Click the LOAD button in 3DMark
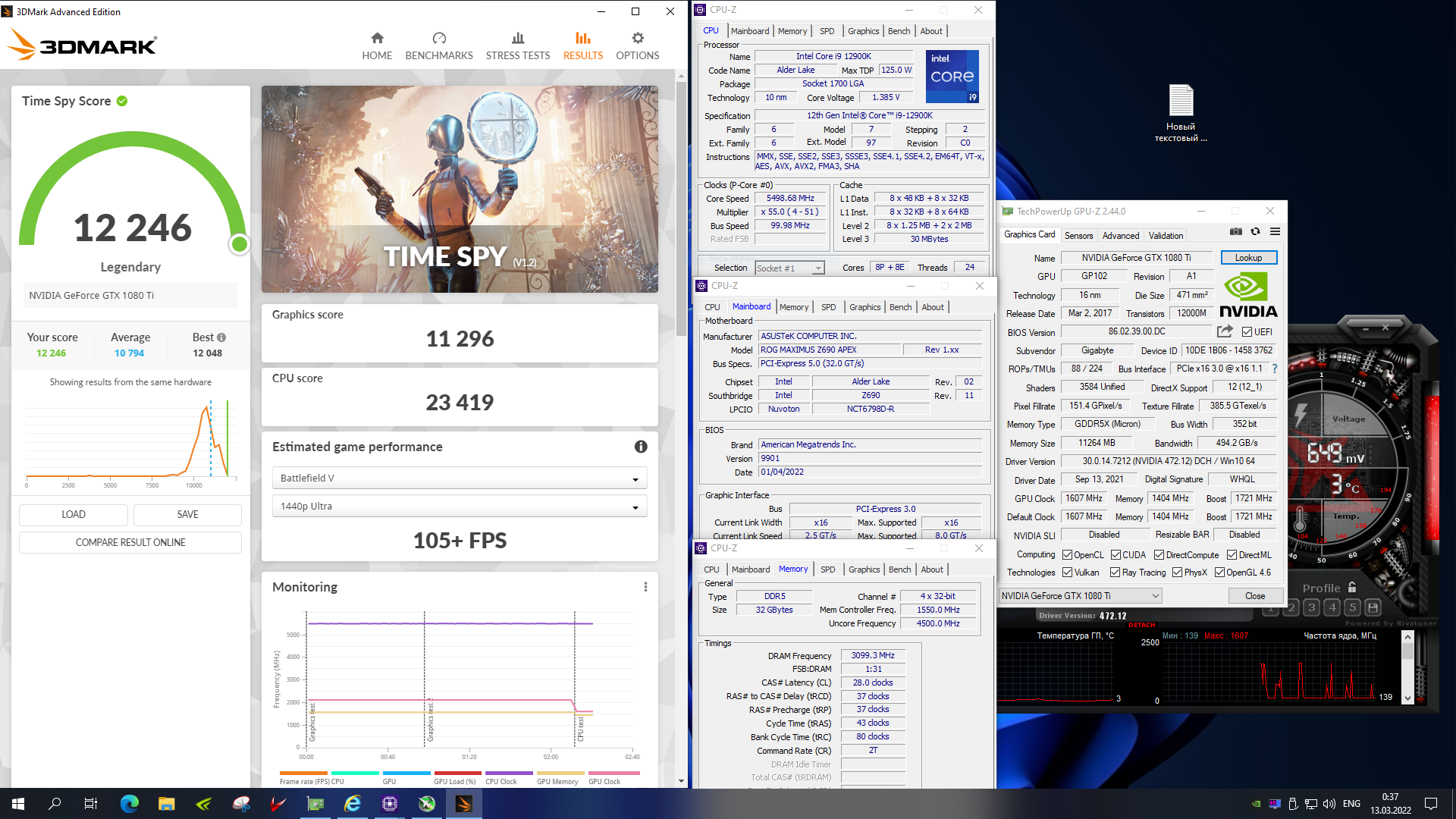1456x819 pixels. [74, 514]
